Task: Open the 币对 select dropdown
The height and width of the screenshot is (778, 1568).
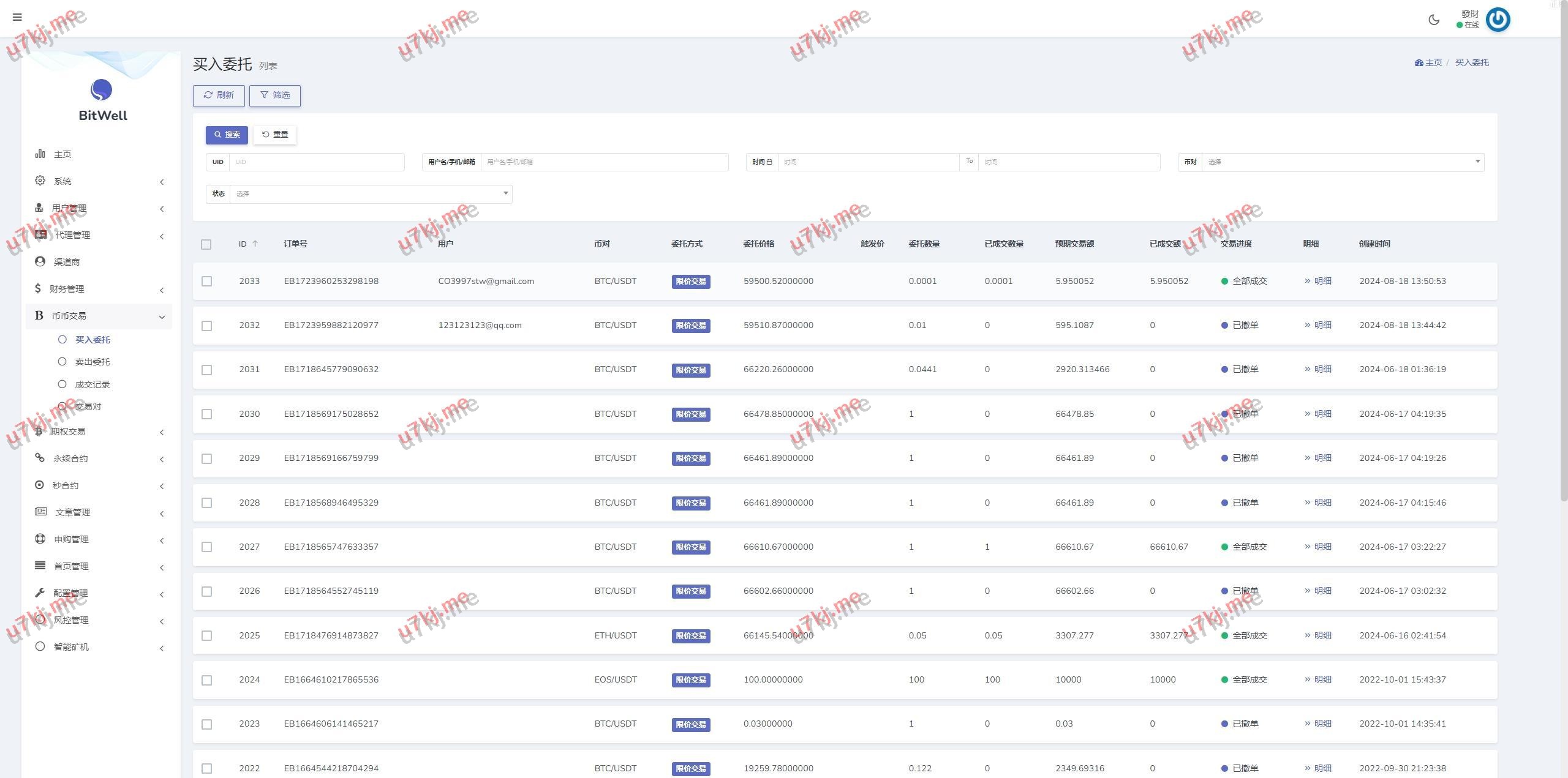Action: coord(1341,162)
